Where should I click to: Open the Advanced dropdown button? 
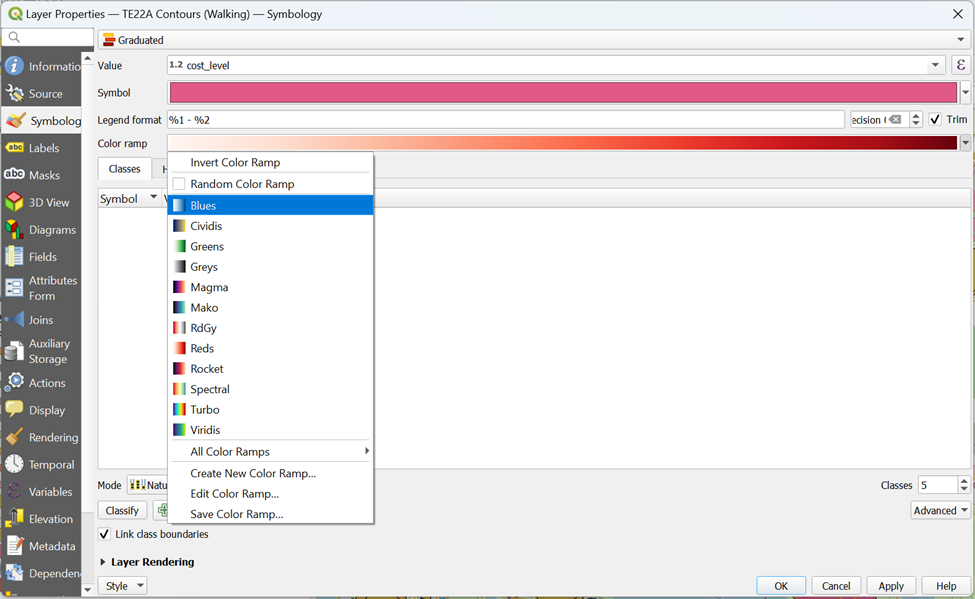coord(940,510)
